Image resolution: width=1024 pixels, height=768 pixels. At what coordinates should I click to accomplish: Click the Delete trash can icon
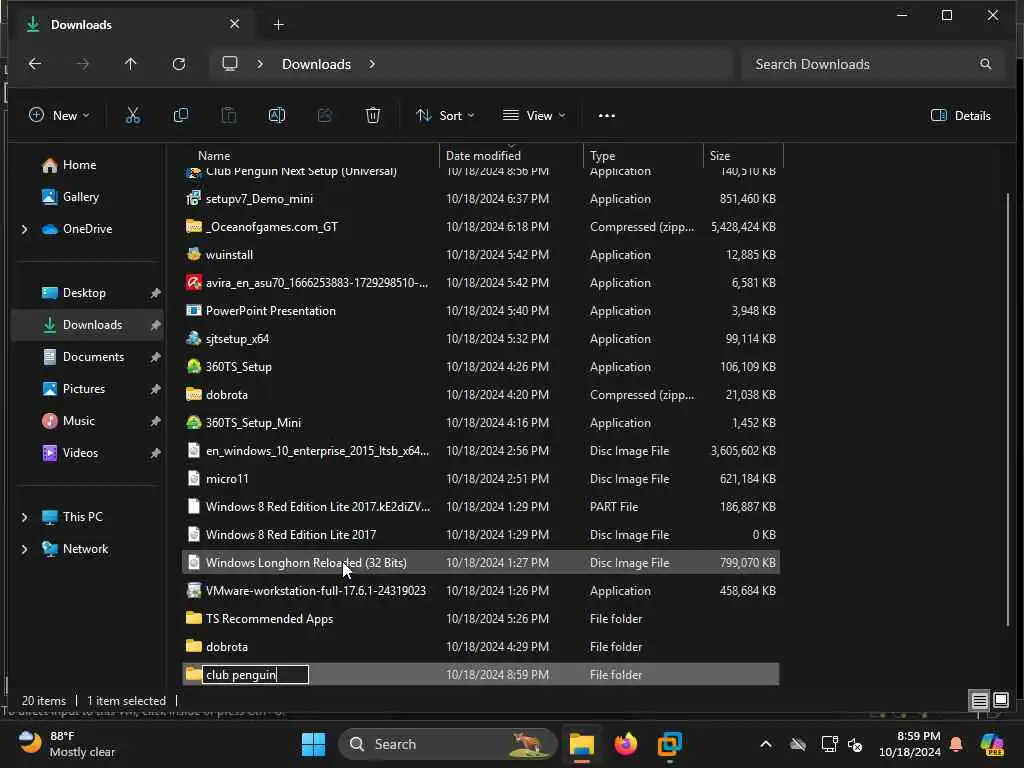point(372,116)
